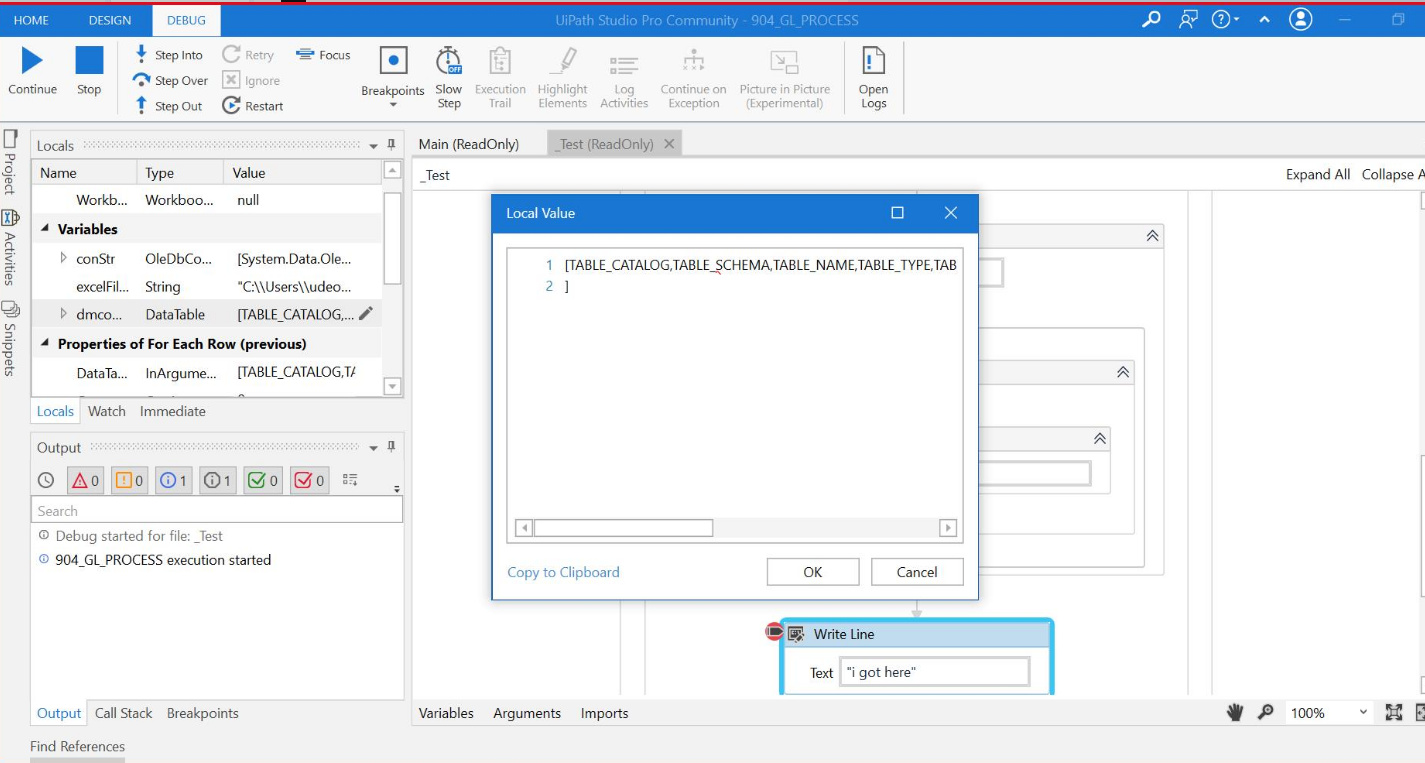Open the Breakpoints panel tab
Viewport: 1425px width, 763px height.
tap(203, 713)
